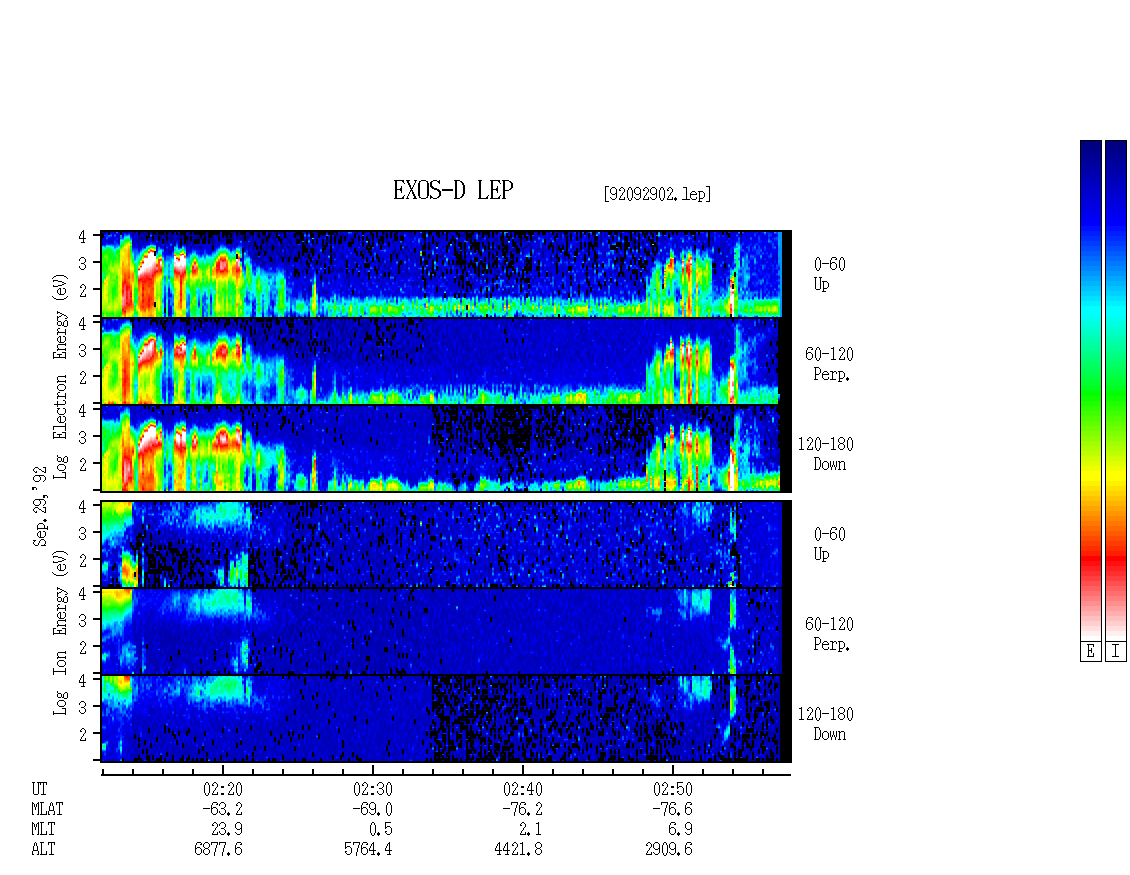Click the altitude value 5764.4
Viewport: 1130px width, 875px height.
click(x=368, y=850)
